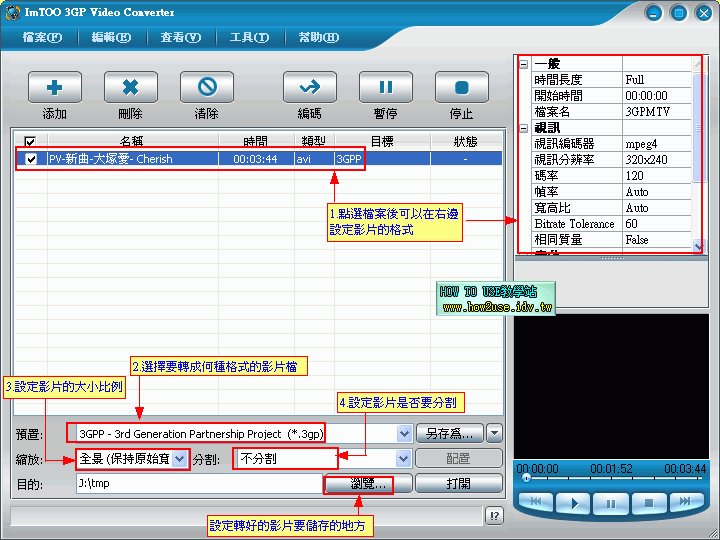Open the 查看(V) menu
720x540 pixels.
[180, 37]
